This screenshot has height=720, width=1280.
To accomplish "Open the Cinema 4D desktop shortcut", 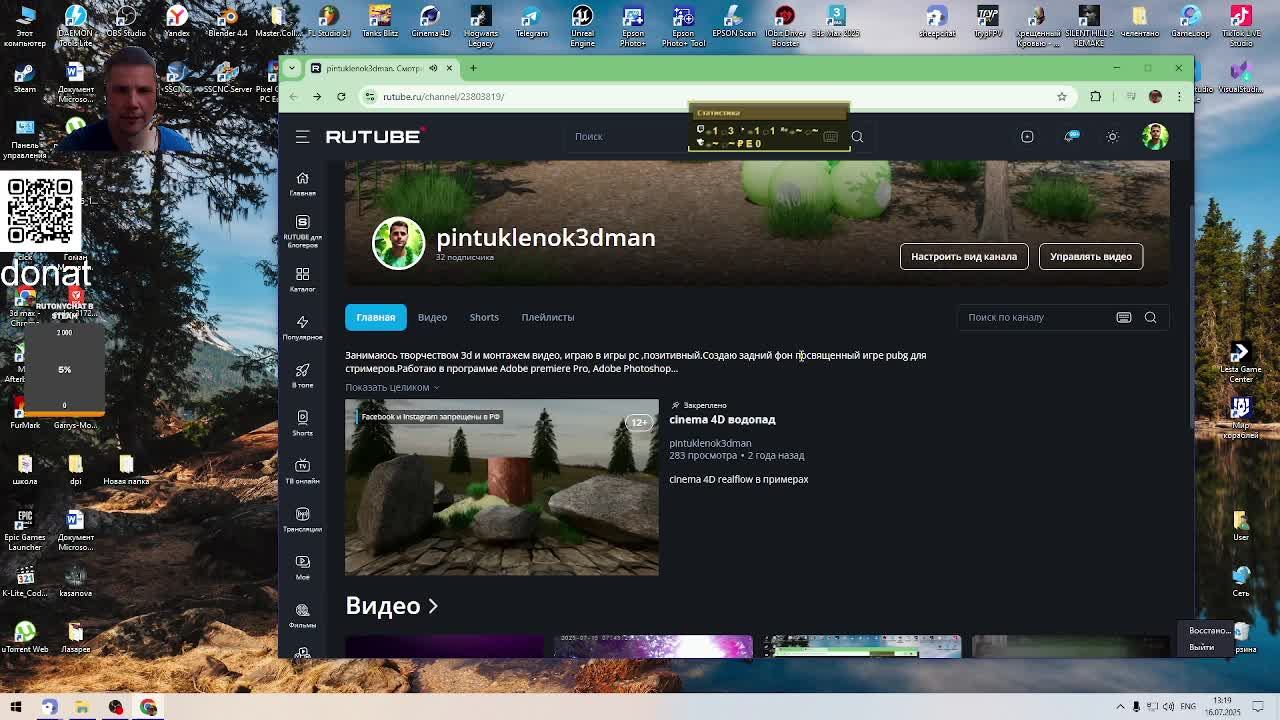I will 430,21.
